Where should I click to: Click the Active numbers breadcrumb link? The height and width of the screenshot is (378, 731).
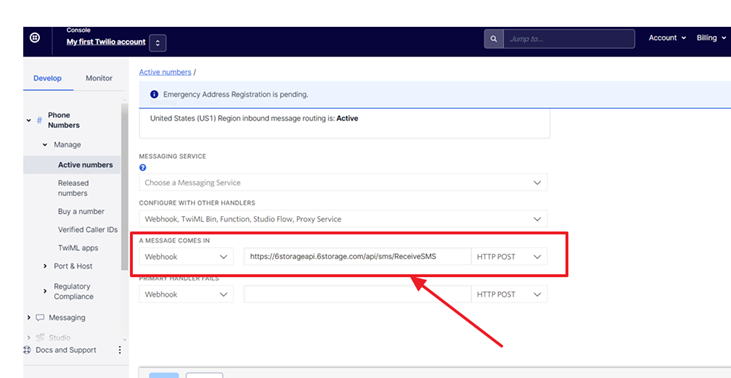click(x=165, y=72)
